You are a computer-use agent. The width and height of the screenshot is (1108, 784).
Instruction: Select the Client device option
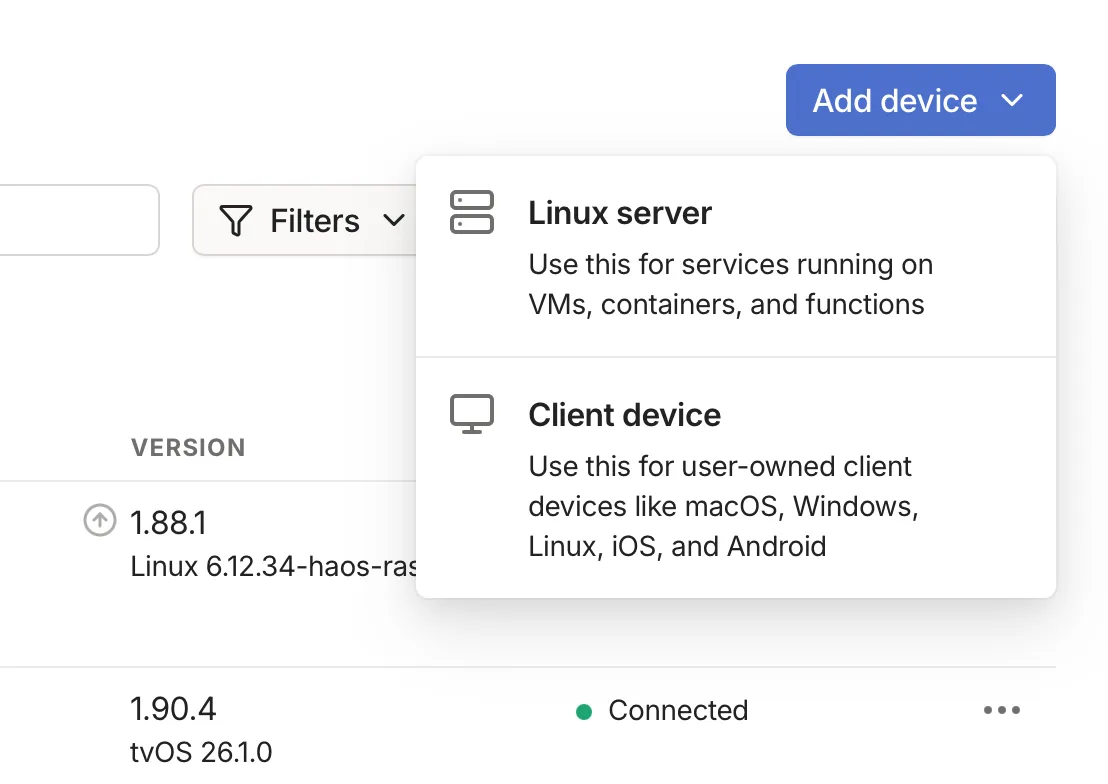pos(624,415)
